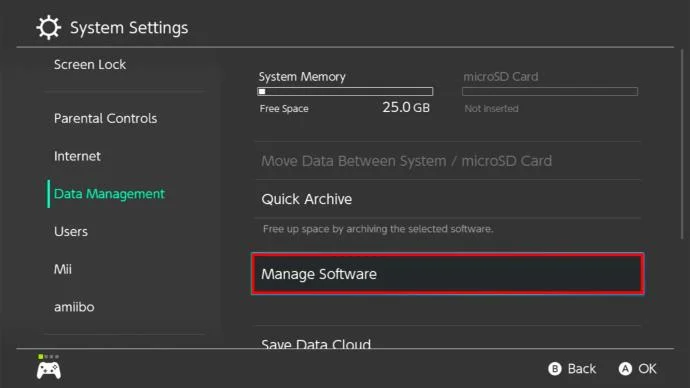Screen dimensions: 690x388
Task: Open Manage Software
Action: pyautogui.click(x=448, y=274)
